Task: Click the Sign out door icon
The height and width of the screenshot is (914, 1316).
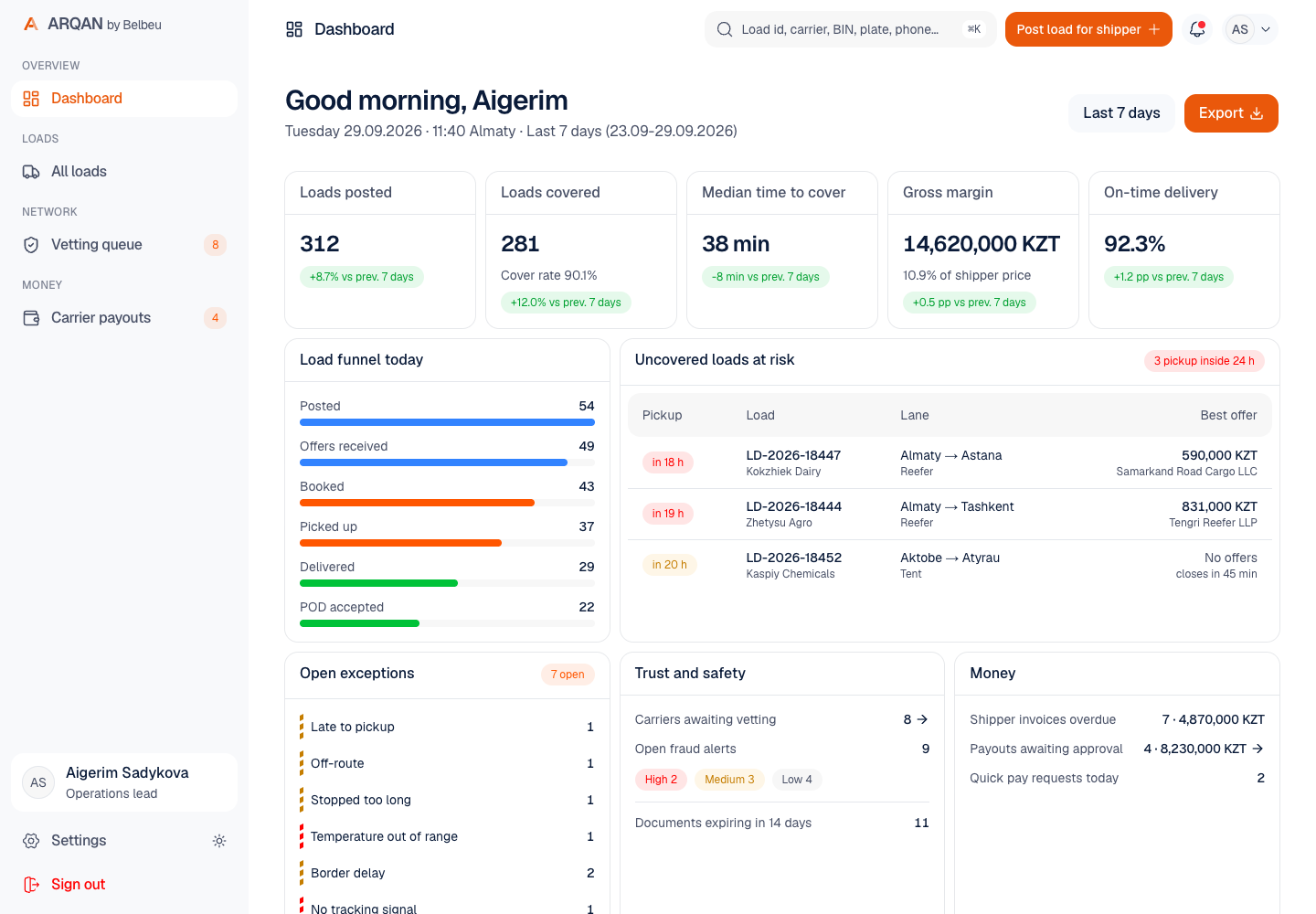Action: (31, 885)
